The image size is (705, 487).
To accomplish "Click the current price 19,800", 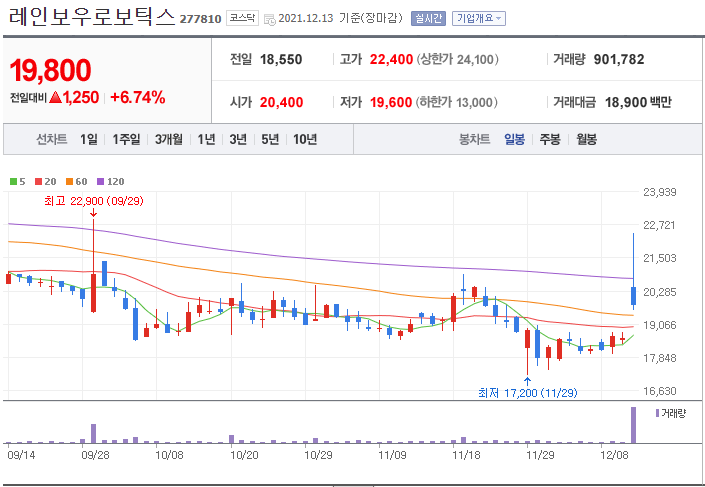I will [50, 70].
